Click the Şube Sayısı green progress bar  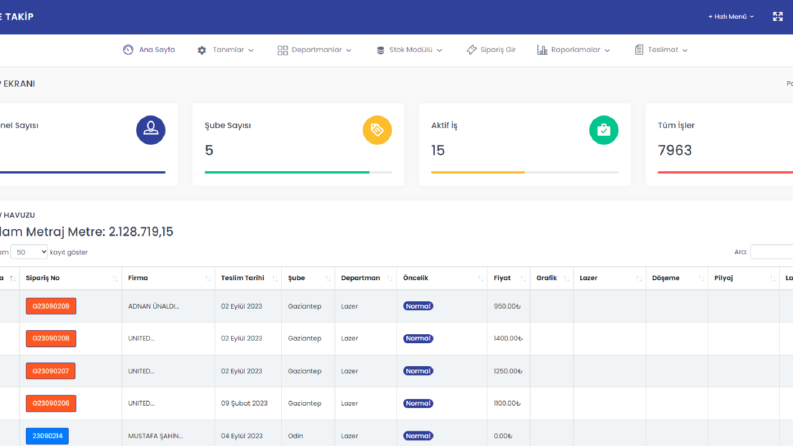[287, 172]
